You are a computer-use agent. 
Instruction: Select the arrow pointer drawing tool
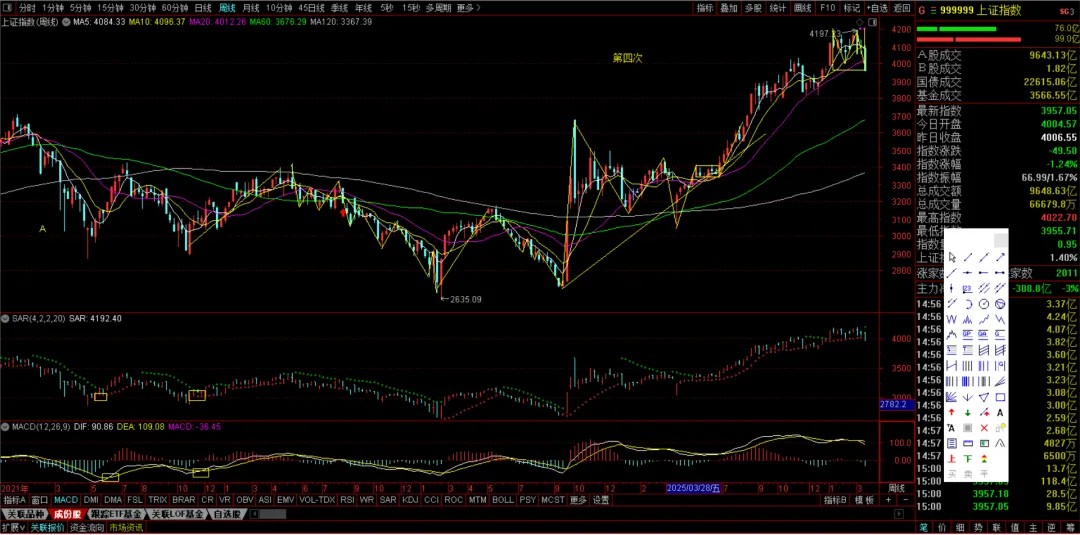(x=952, y=258)
